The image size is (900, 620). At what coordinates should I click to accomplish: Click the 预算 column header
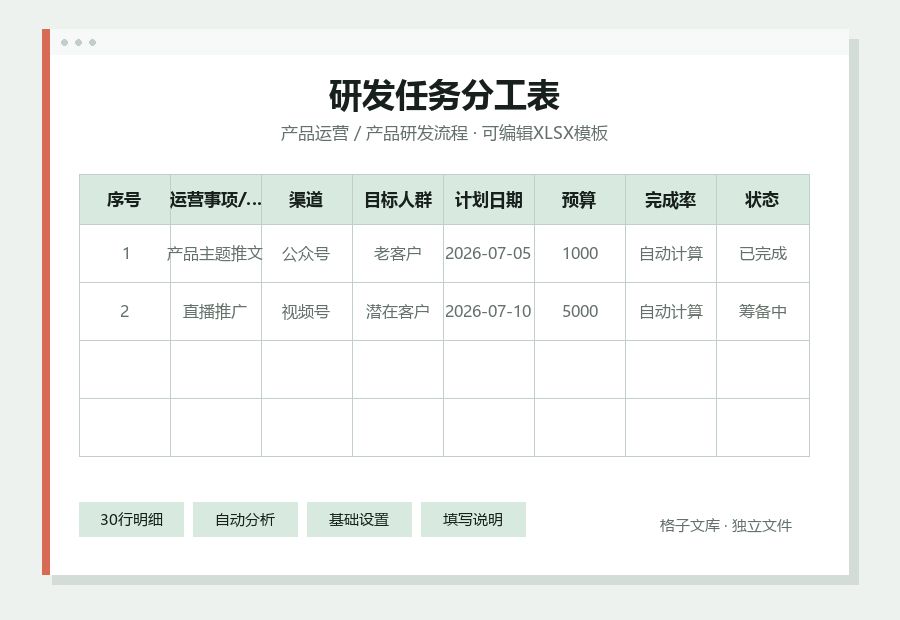[580, 200]
